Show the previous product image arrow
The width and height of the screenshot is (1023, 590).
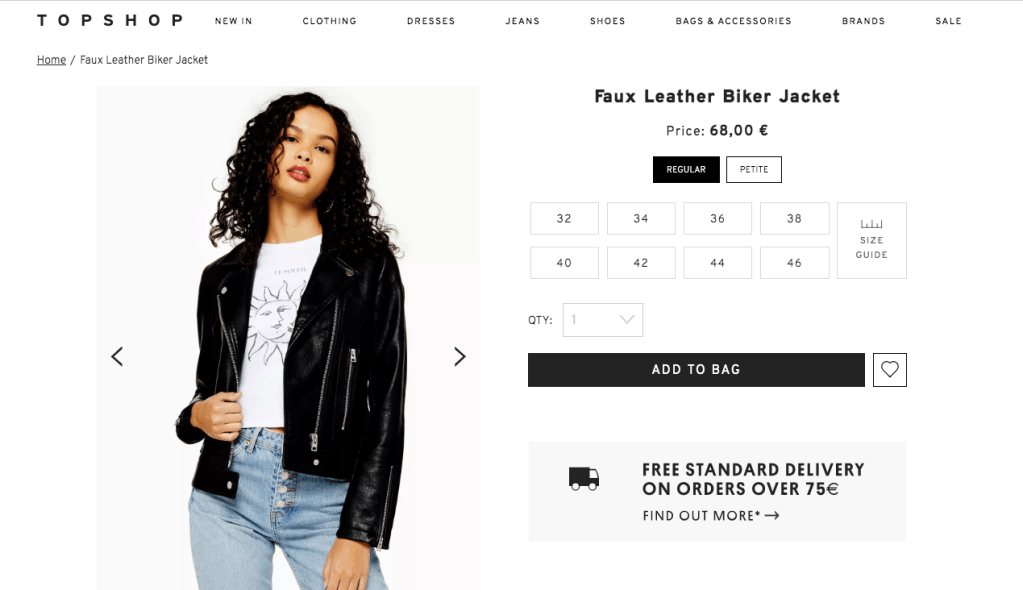[117, 356]
